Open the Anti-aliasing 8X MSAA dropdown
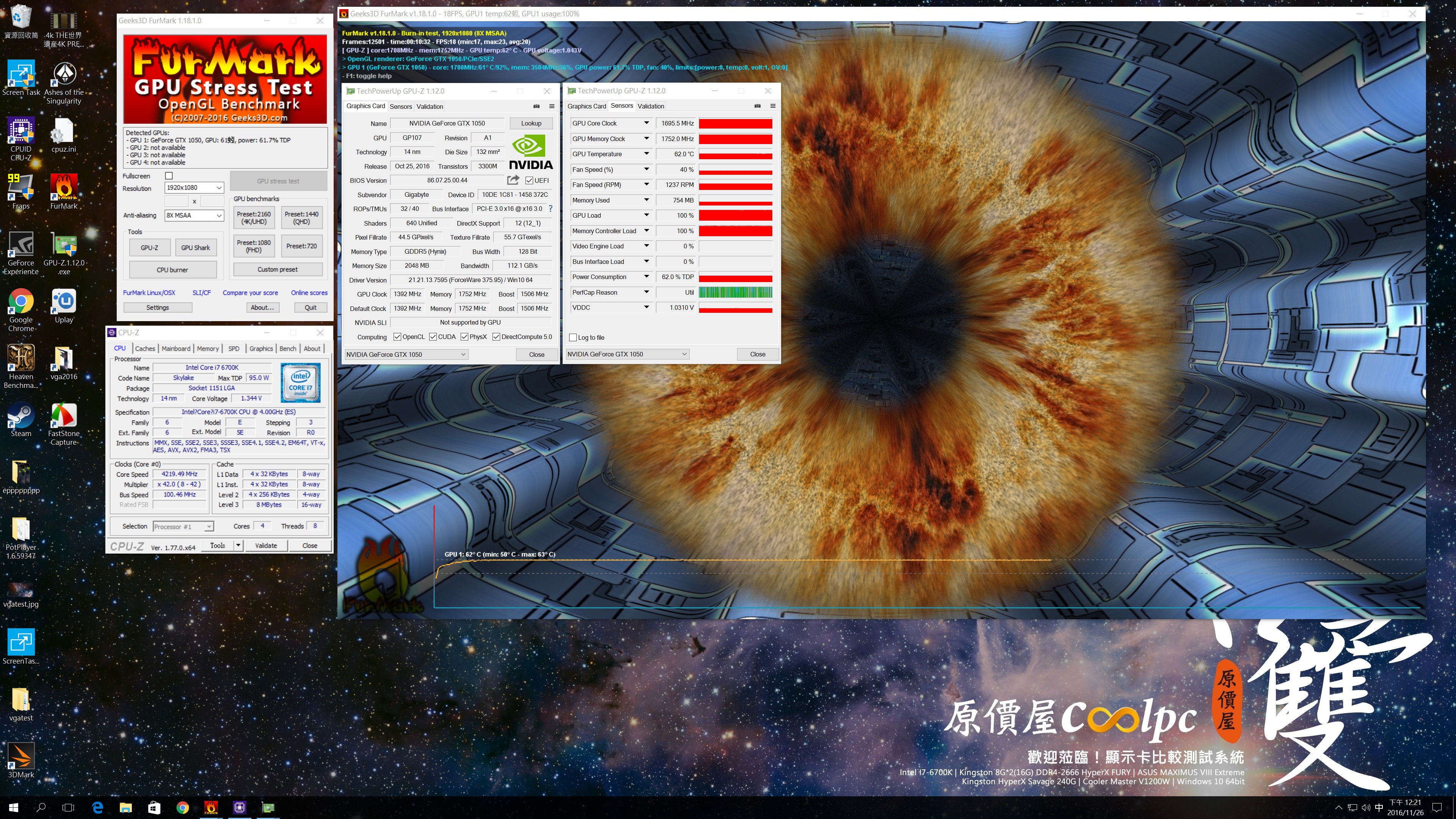This screenshot has width=1456, height=819. click(194, 215)
